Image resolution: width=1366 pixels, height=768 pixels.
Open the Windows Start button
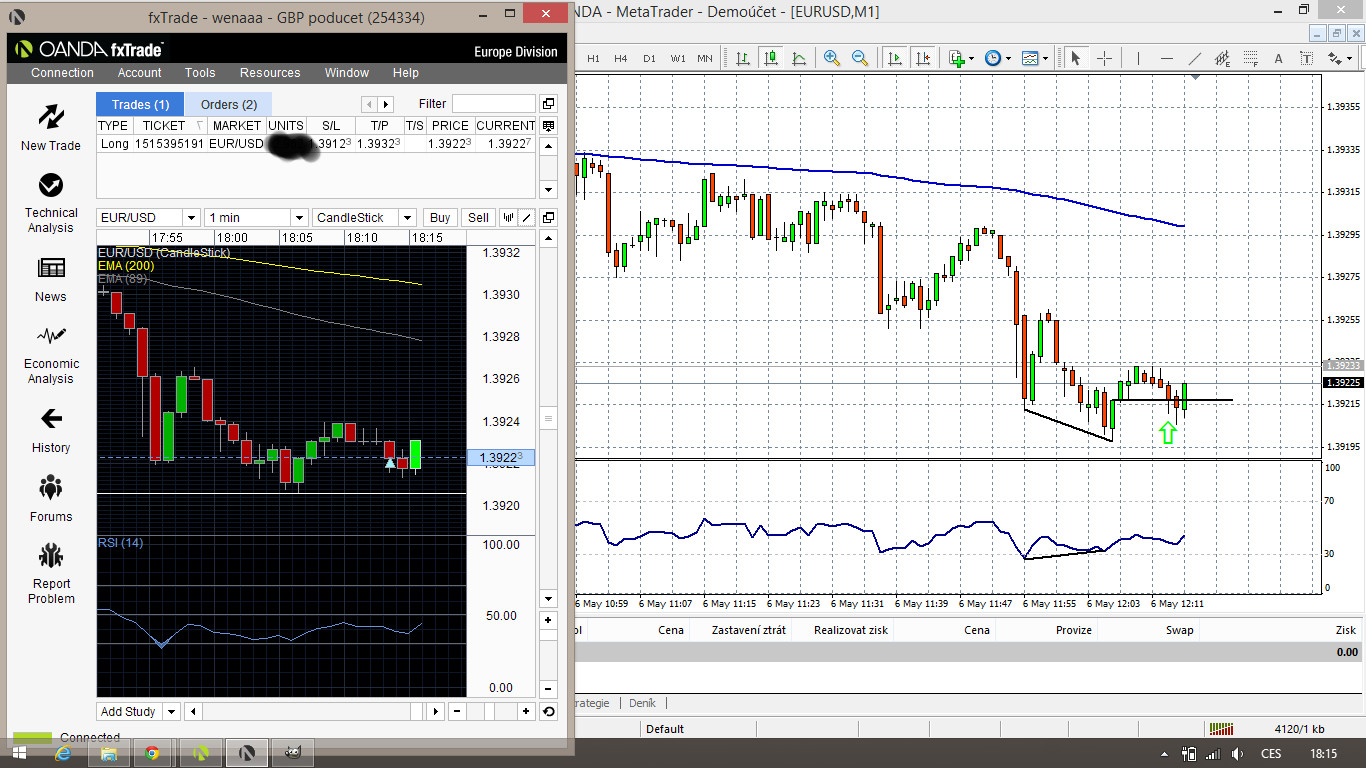point(17,753)
